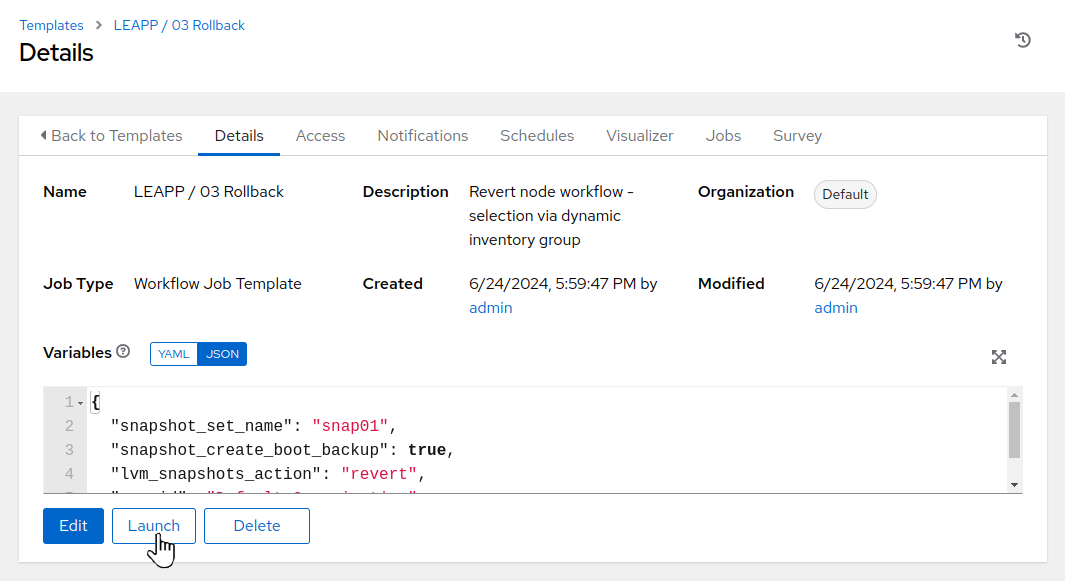Click the "snap01" value in editor
The height and width of the screenshot is (581, 1065).
[350, 426]
